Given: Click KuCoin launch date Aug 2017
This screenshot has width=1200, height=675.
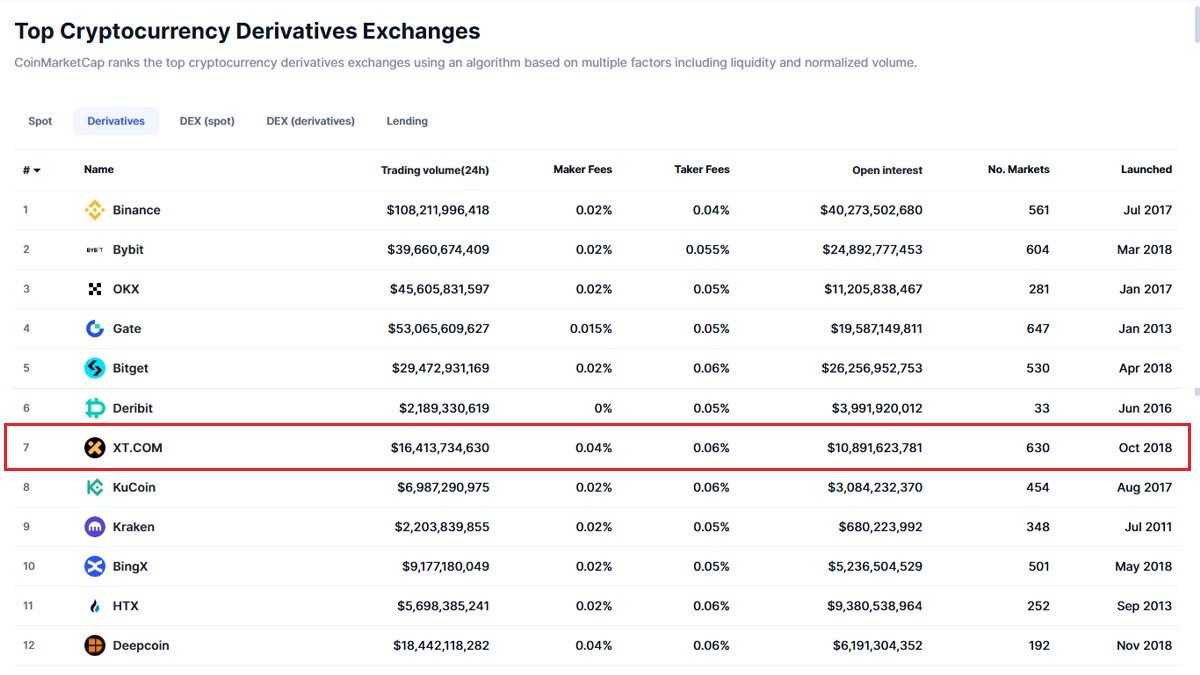Looking at the screenshot, I should [1144, 487].
